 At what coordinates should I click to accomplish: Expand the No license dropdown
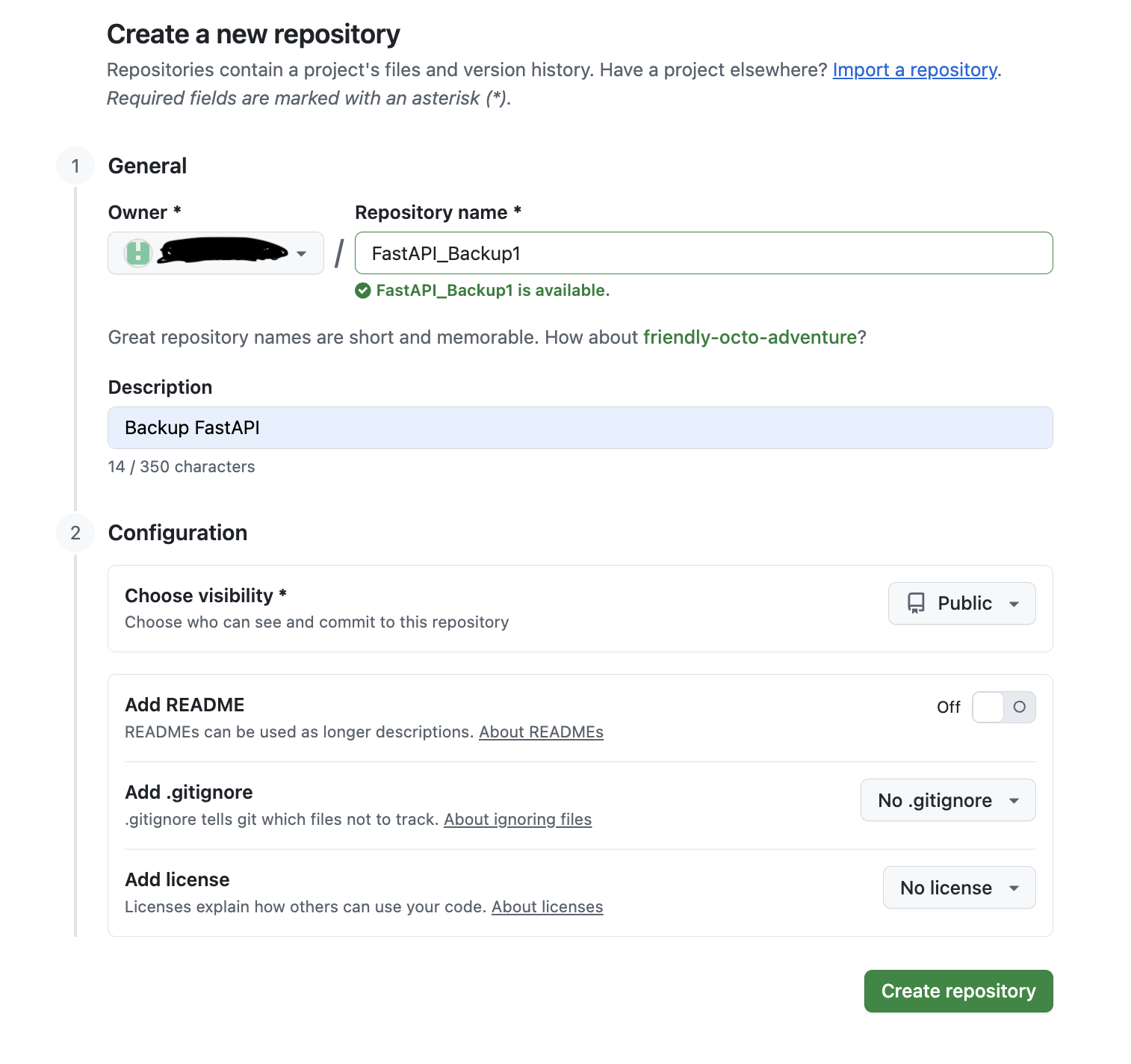pyautogui.click(x=958, y=888)
